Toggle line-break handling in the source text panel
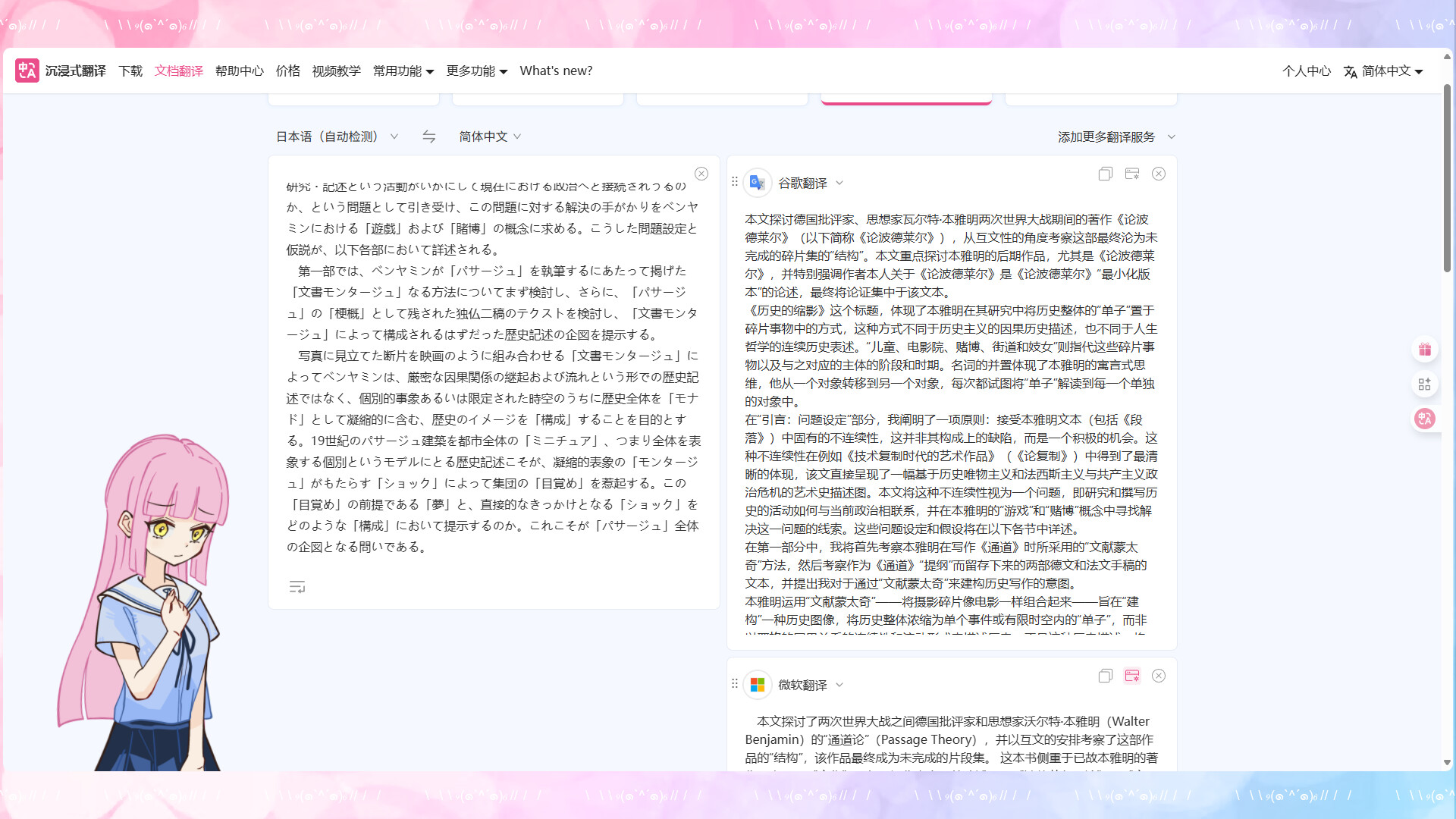The height and width of the screenshot is (819, 1456). [297, 586]
